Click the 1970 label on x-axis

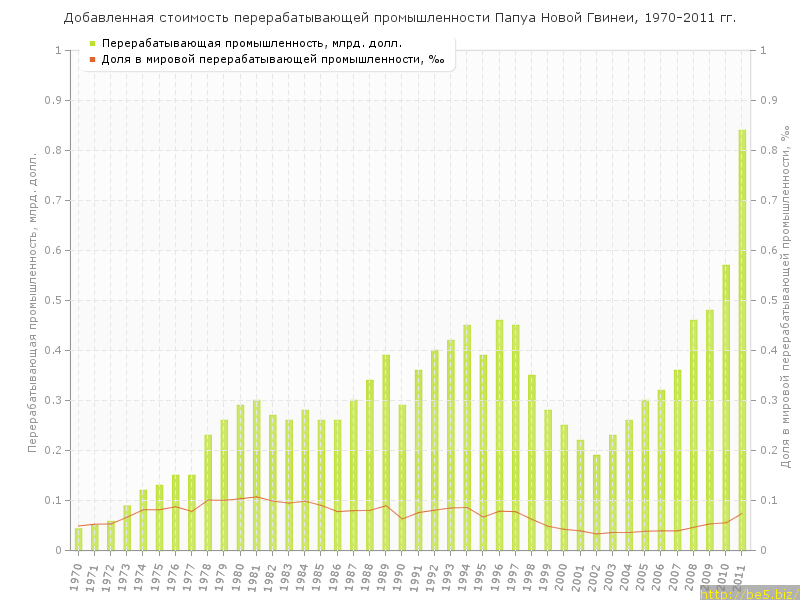coord(76,575)
